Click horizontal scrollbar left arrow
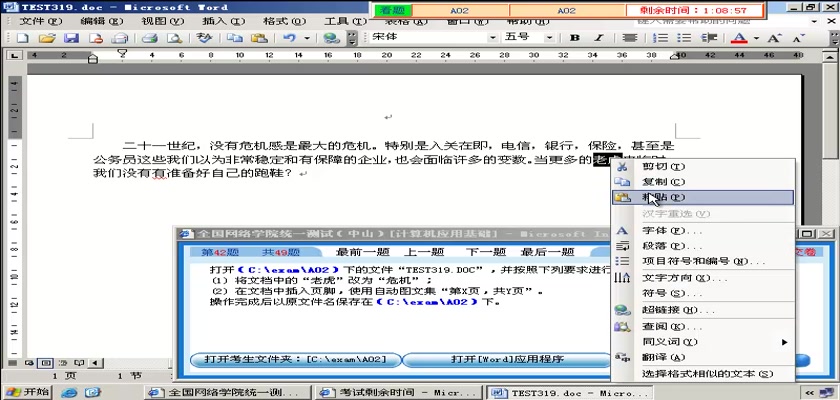 click(x=95, y=363)
